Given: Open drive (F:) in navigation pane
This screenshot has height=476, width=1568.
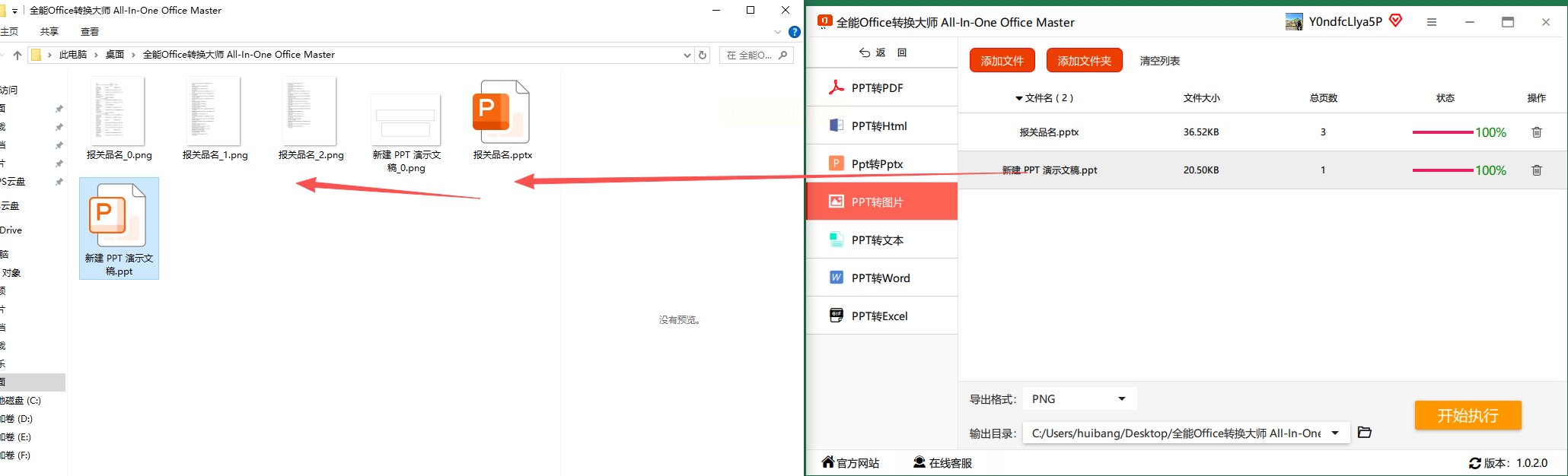Looking at the screenshot, I should (17, 455).
